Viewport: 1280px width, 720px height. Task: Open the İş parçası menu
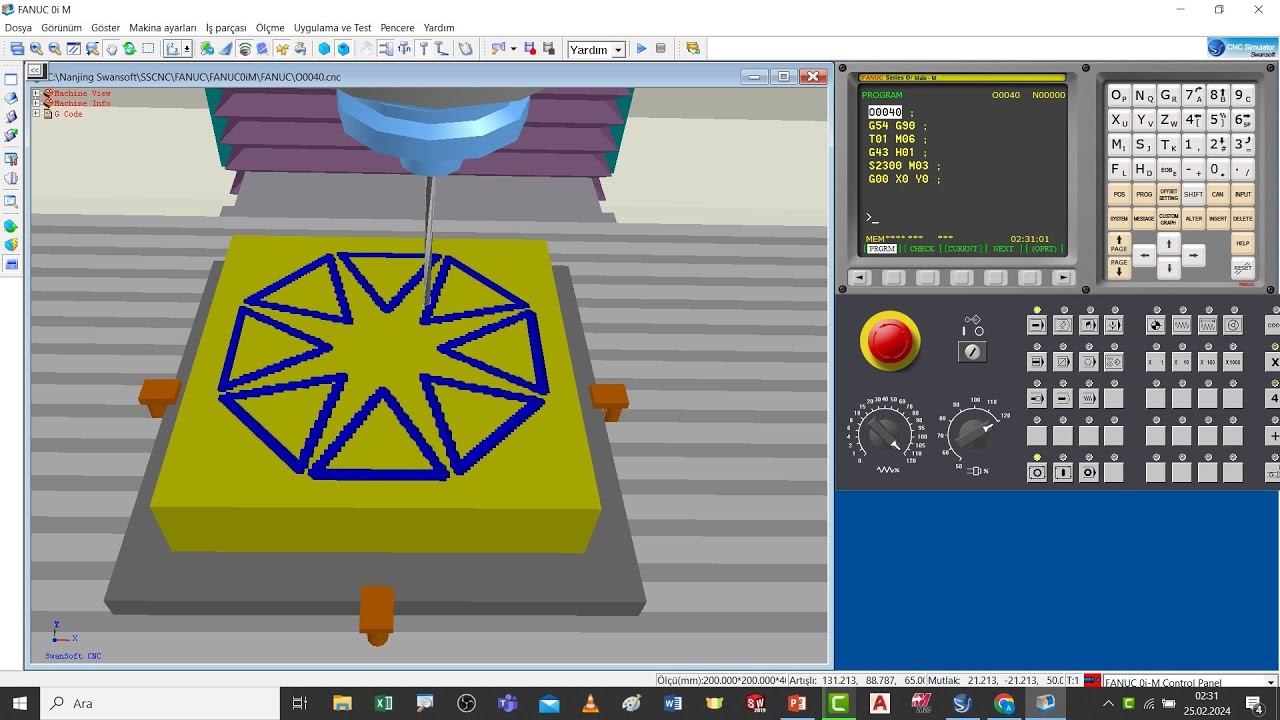(x=226, y=28)
